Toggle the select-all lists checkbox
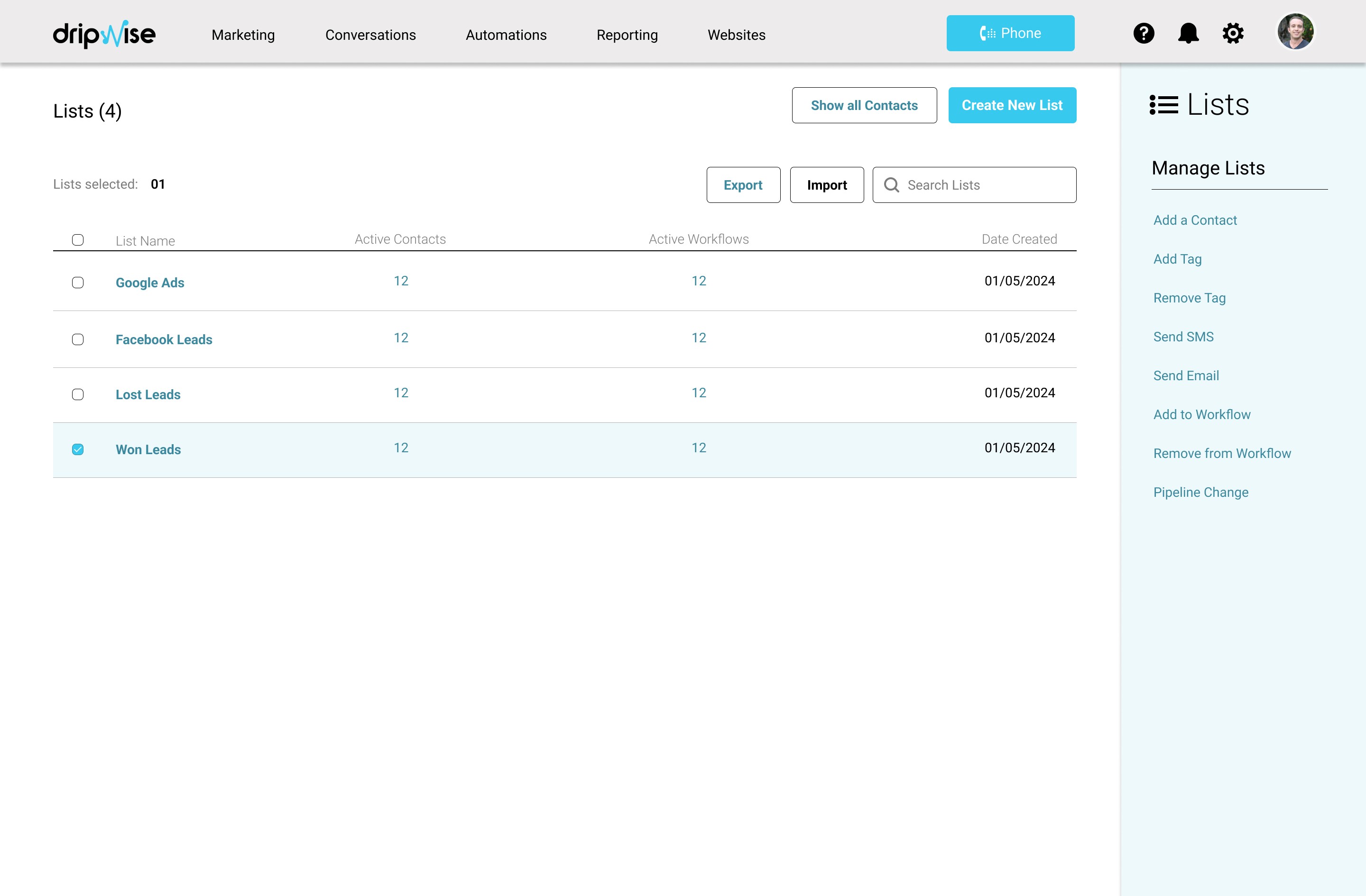The image size is (1366, 896). pyautogui.click(x=77, y=240)
